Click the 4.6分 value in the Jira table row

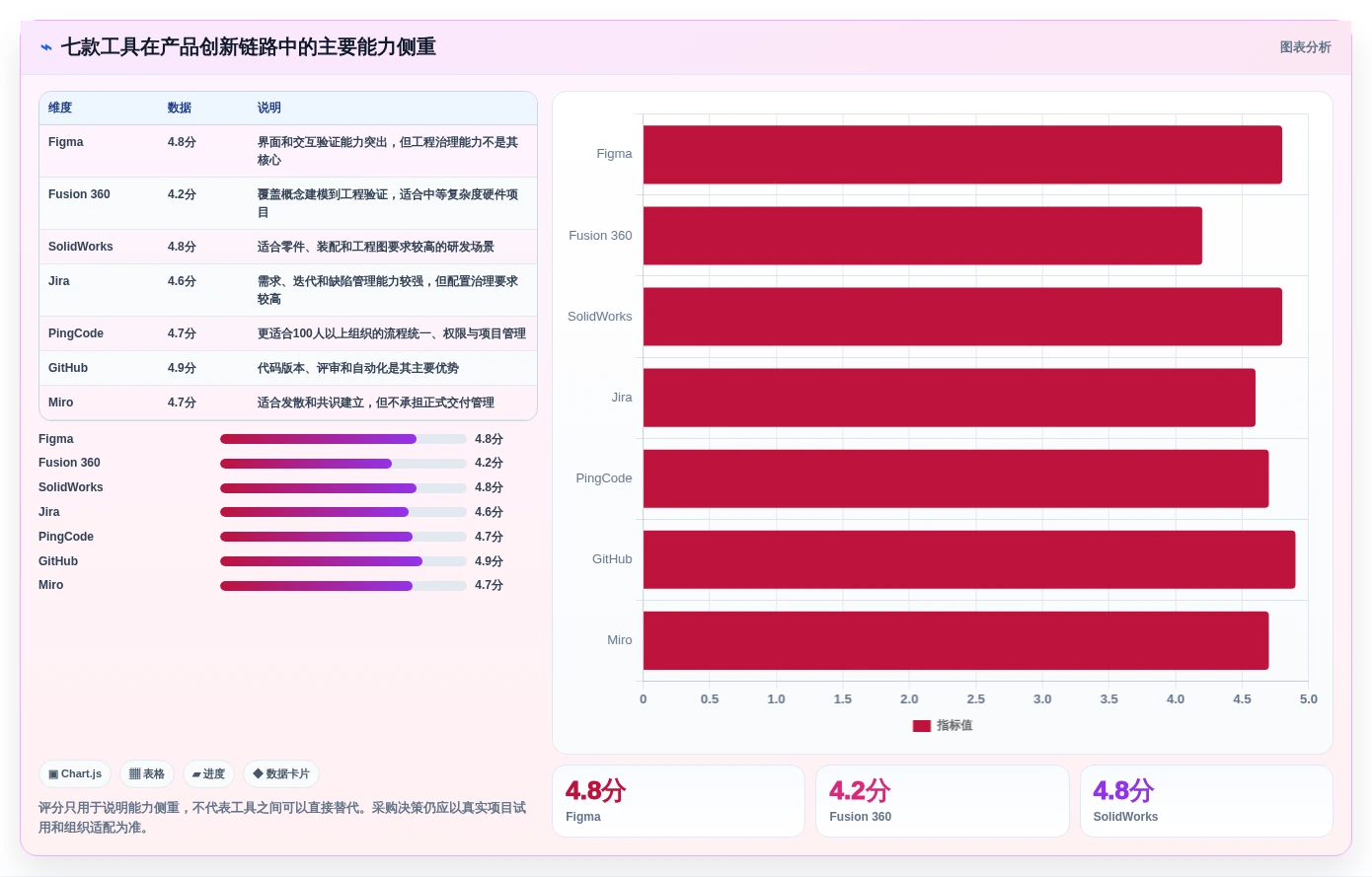(182, 281)
